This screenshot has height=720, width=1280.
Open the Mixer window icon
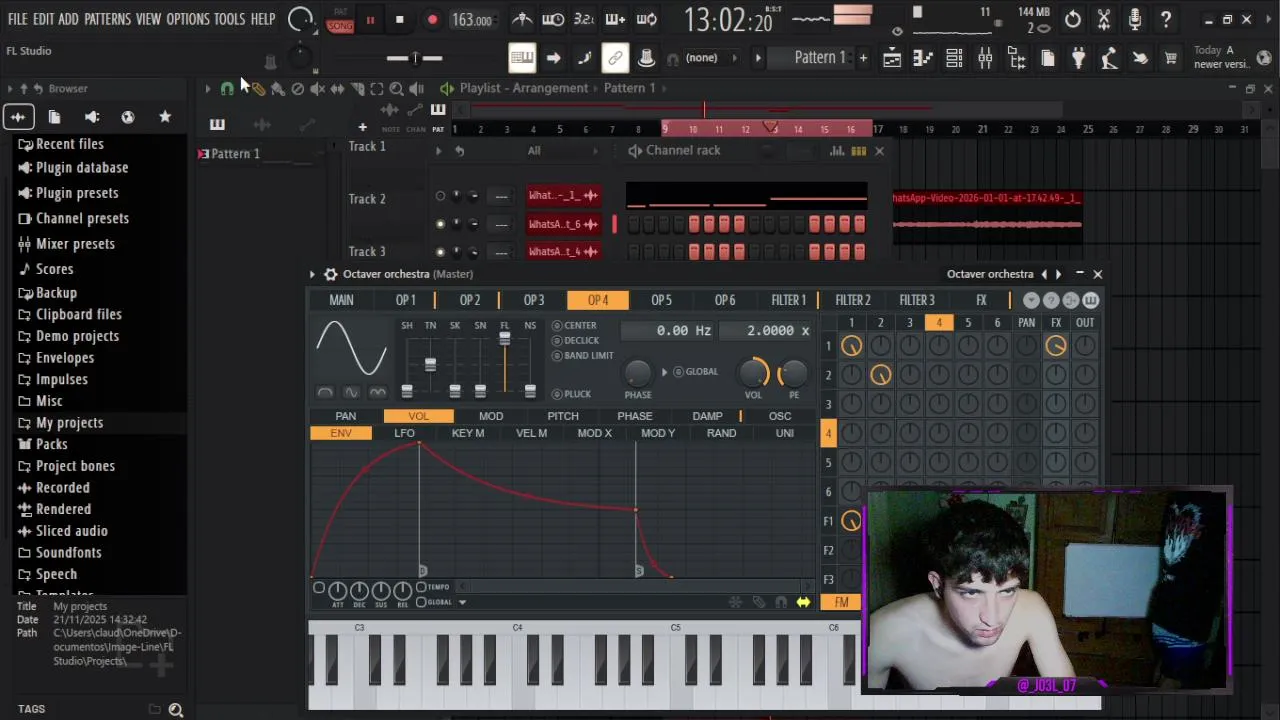pyautogui.click(x=985, y=58)
